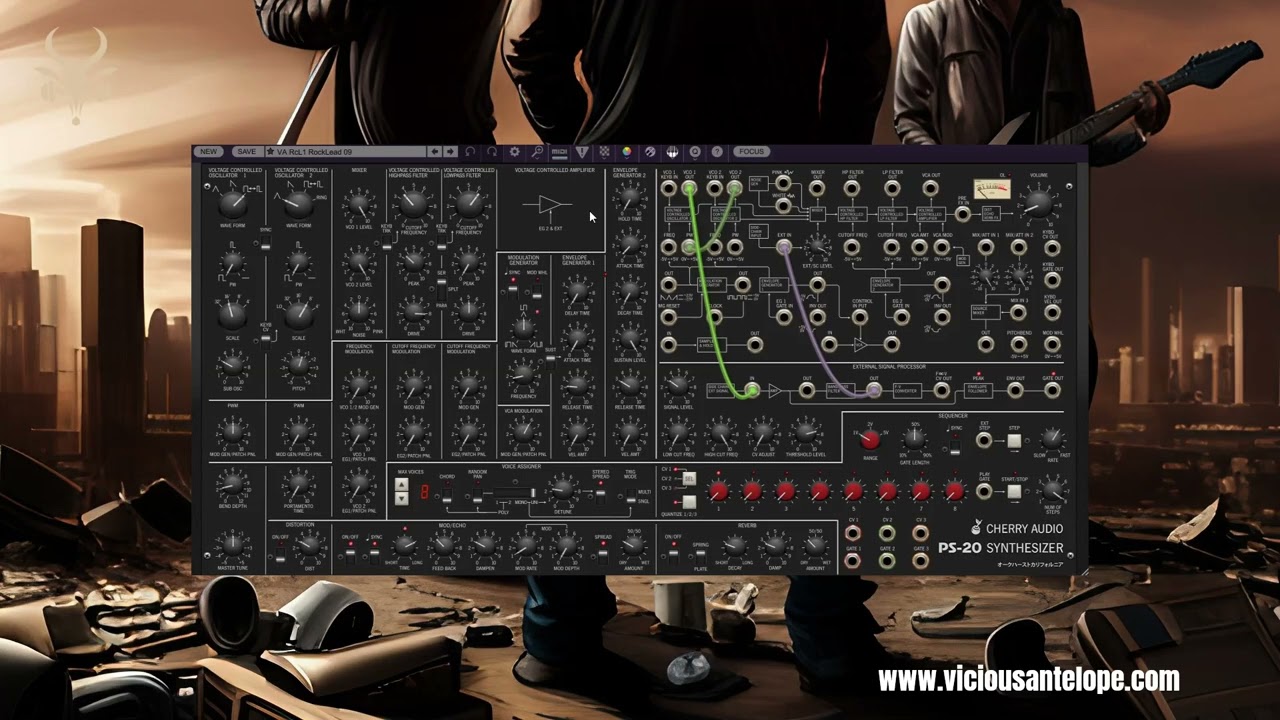Screen dimensions: 1280x720
Task: Click the sequencer RATE knob
Action: pos(1052,439)
